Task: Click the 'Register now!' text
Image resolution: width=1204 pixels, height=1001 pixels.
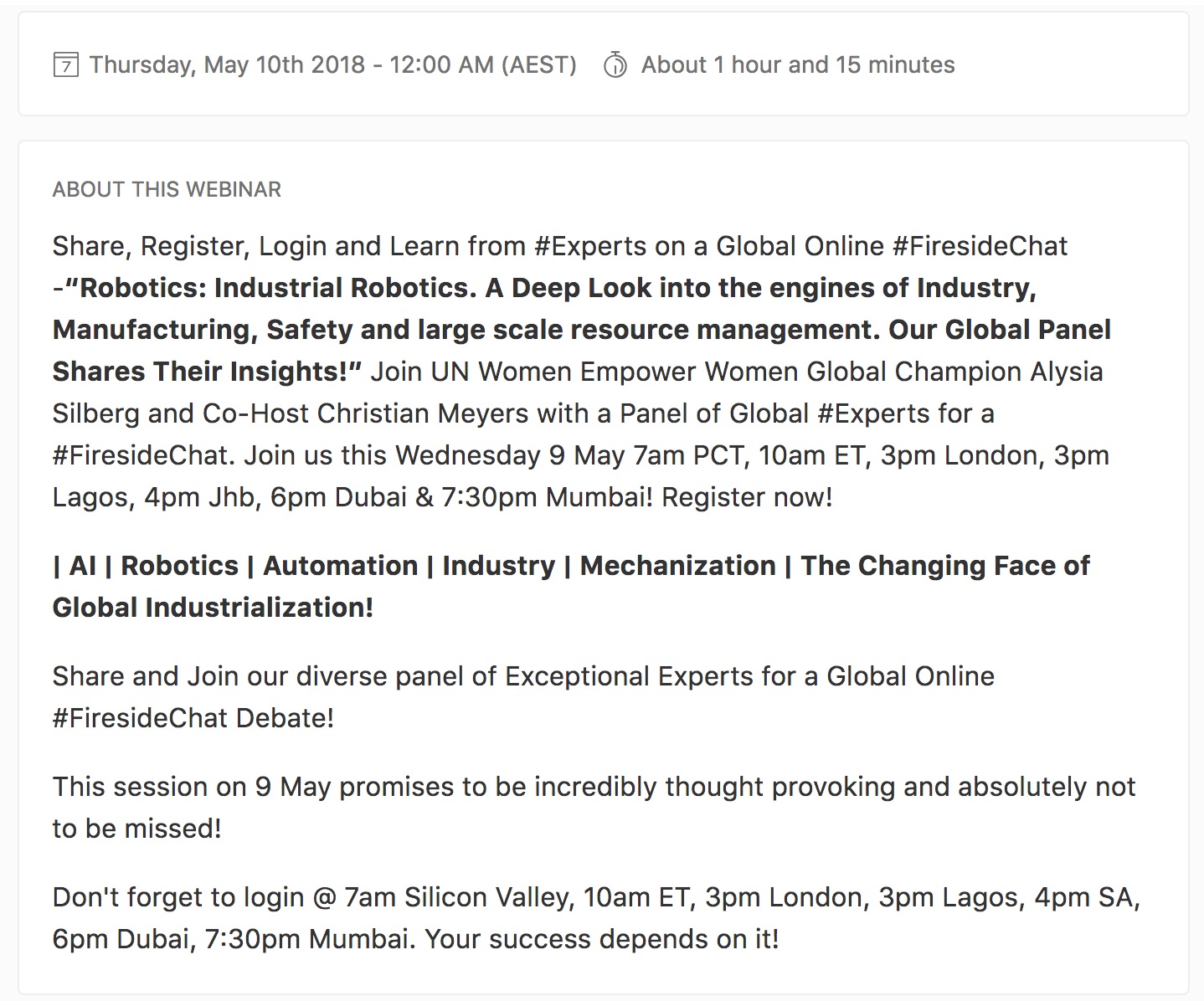Action: 747,497
